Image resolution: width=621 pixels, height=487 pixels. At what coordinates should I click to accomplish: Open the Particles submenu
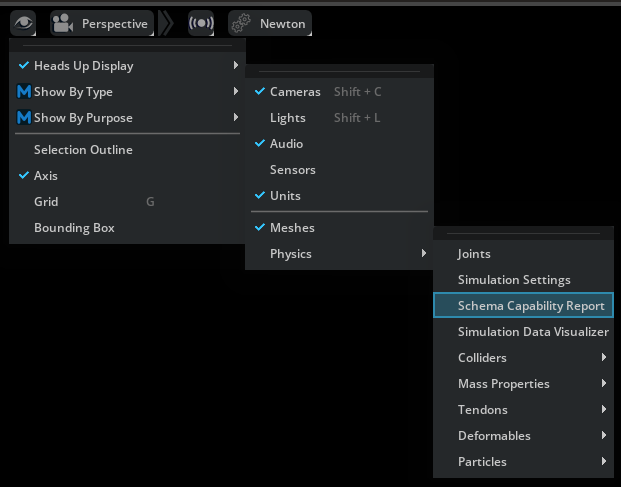(x=523, y=462)
